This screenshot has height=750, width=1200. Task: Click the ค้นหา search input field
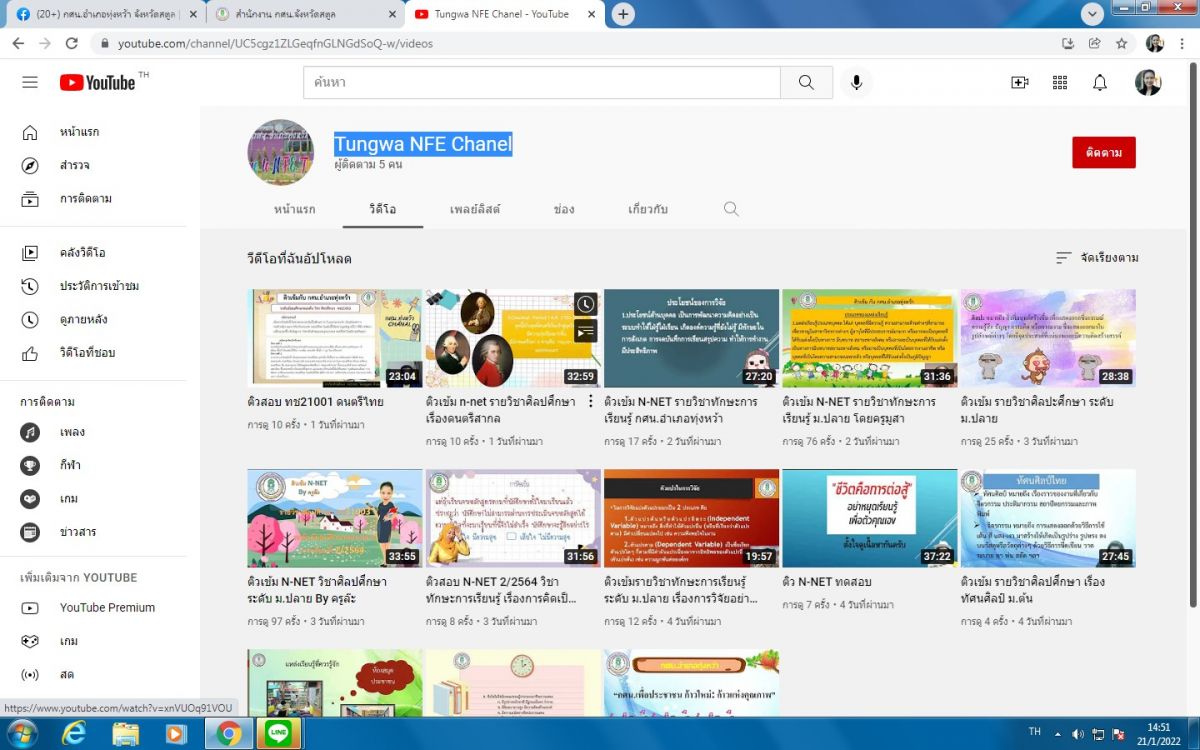541,82
